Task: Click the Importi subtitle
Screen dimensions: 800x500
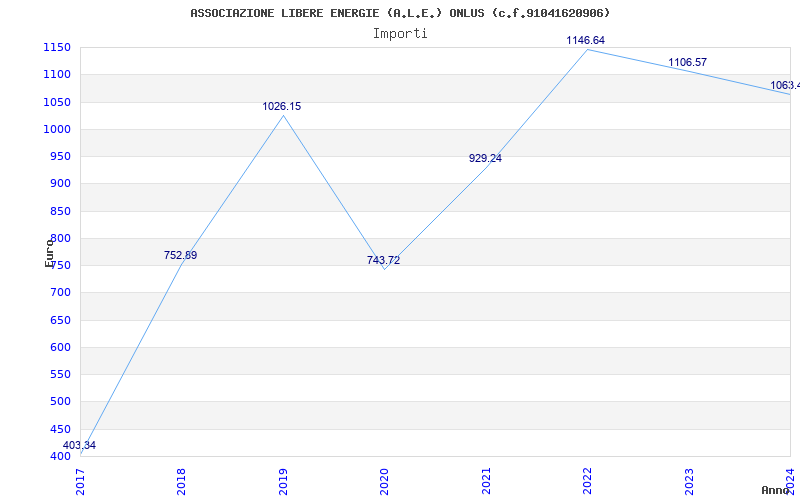Action: click(x=400, y=34)
